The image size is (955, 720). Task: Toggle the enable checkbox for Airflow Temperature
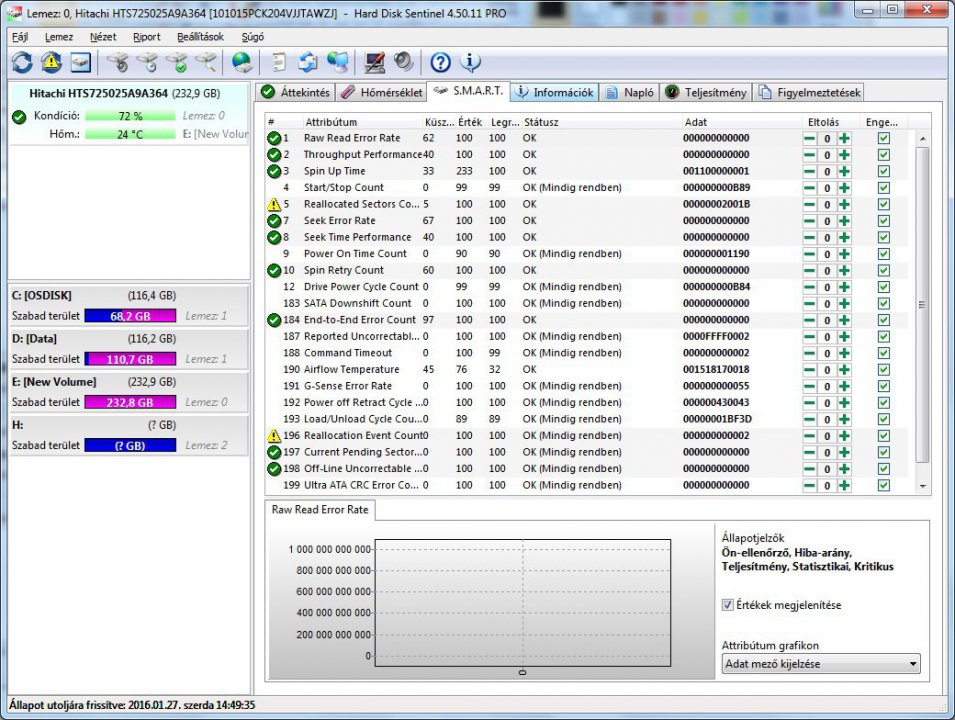(x=884, y=370)
